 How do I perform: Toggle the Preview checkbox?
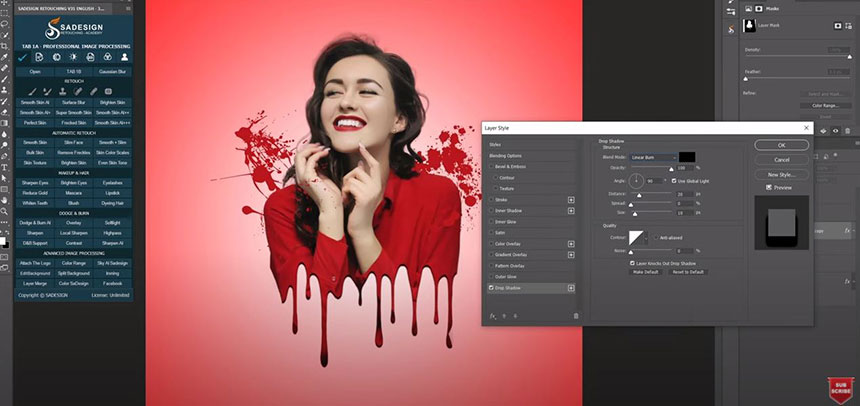click(x=769, y=187)
